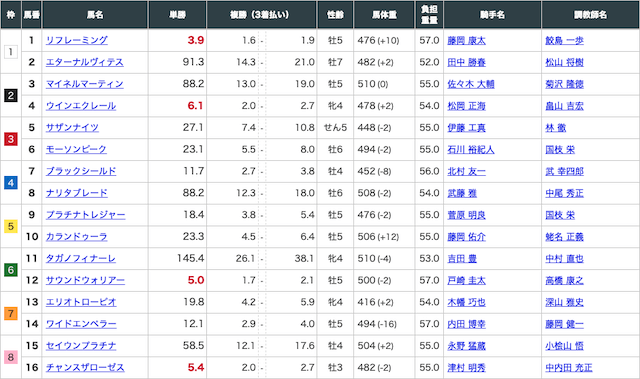The image size is (640, 379).
Task: Click the 単勝 column header
Action: (178, 15)
